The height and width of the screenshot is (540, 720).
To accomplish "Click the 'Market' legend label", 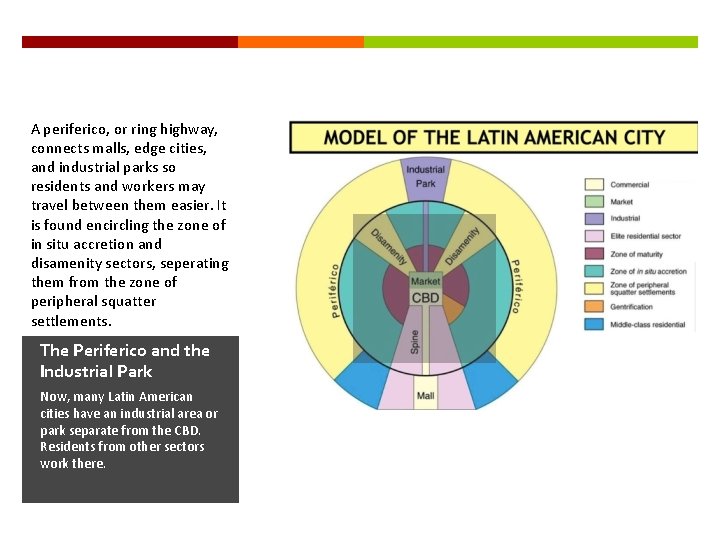I will pos(621,202).
